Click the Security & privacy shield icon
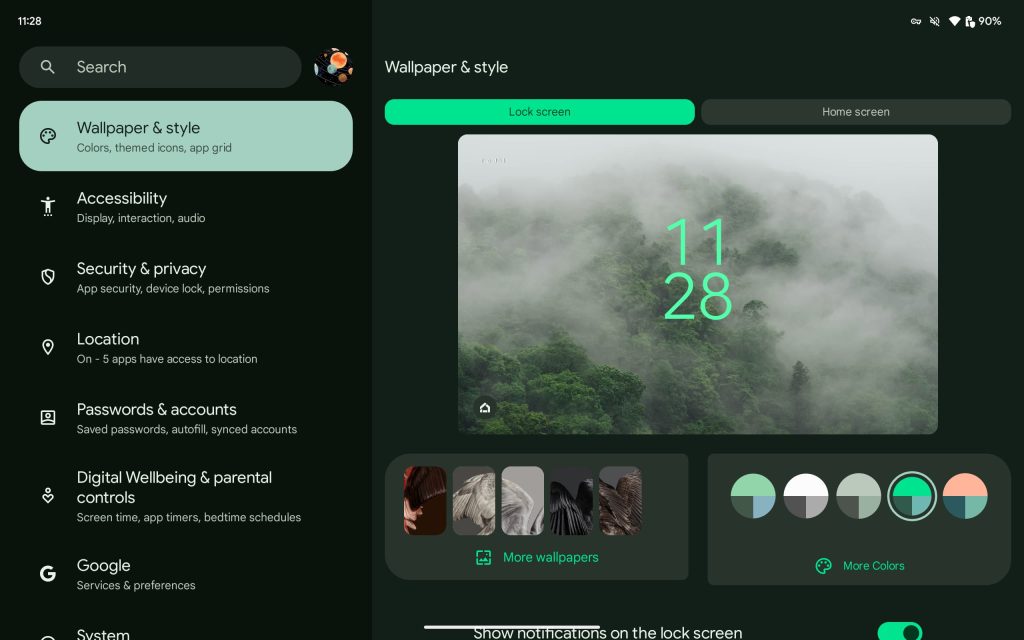 (48, 277)
